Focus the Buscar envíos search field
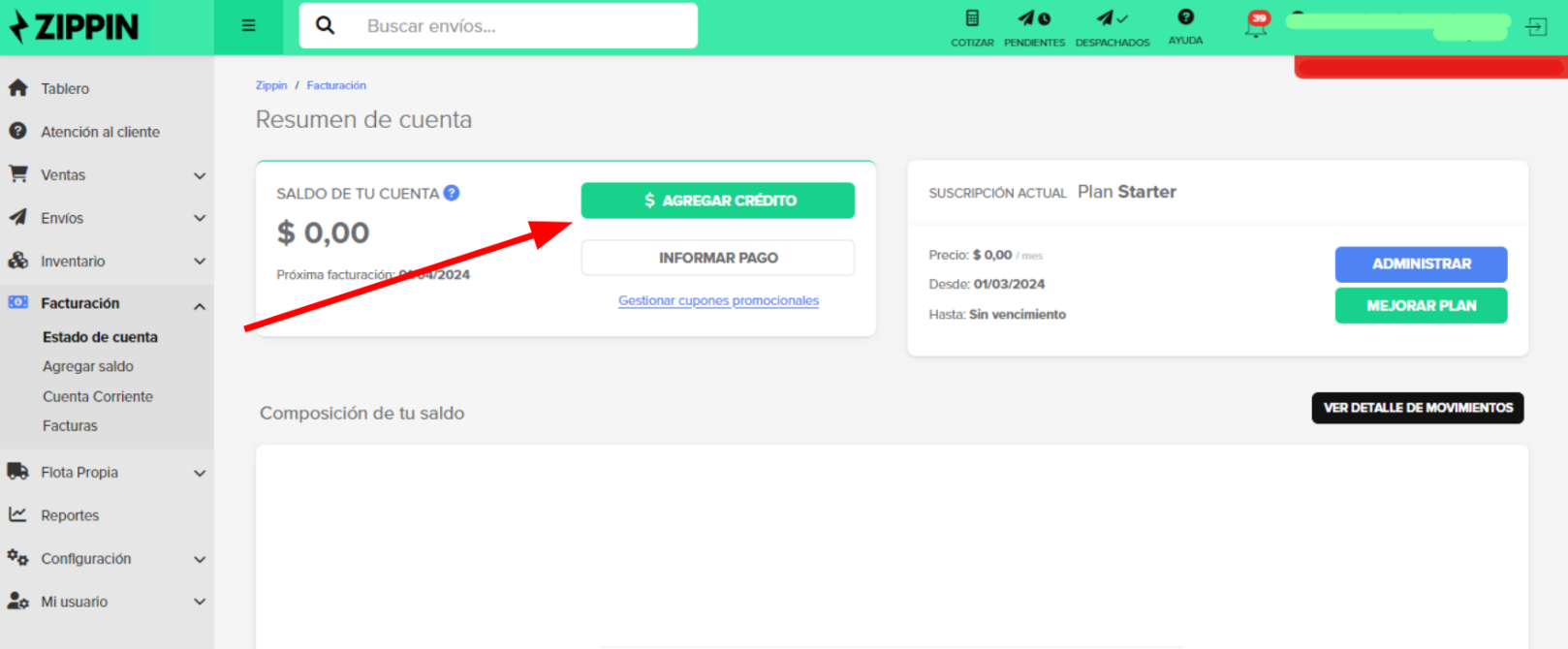1568x649 pixels. pyautogui.click(x=498, y=25)
